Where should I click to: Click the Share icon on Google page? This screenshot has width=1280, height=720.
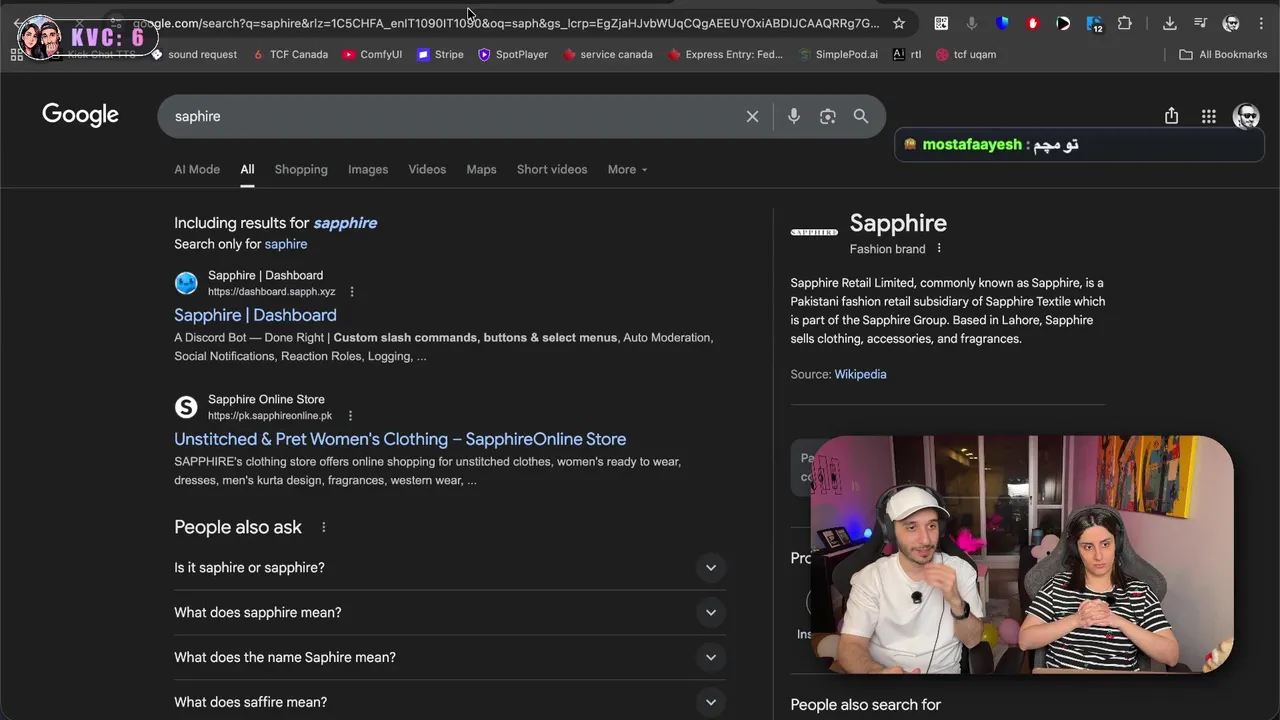[x=1171, y=116]
